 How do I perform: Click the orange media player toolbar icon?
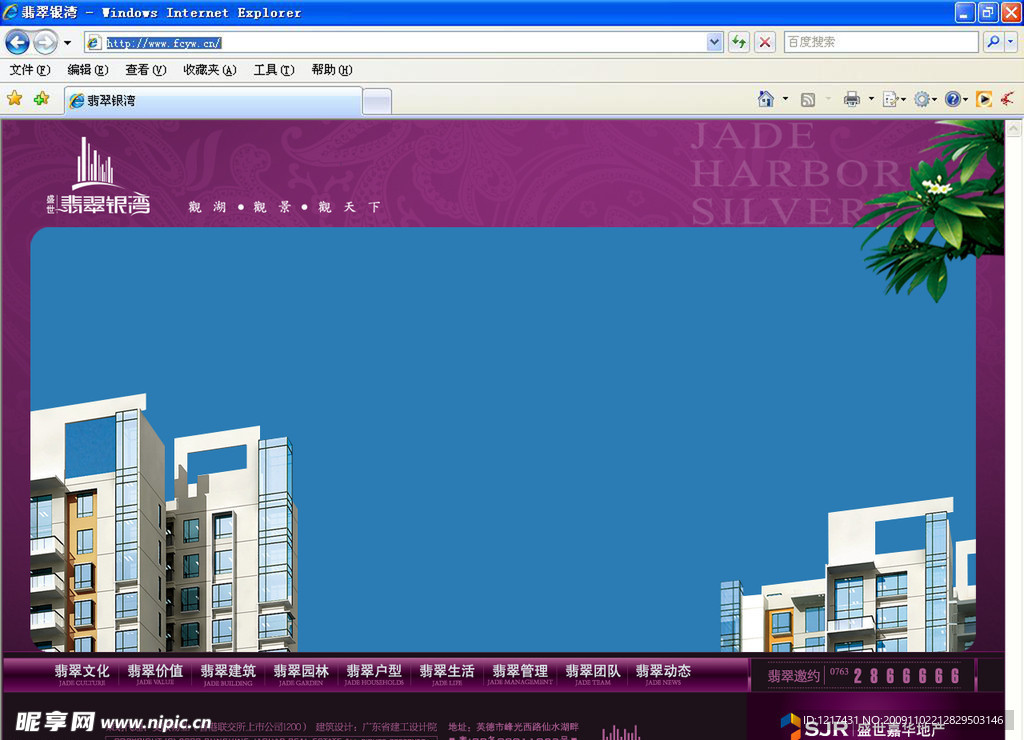[984, 99]
